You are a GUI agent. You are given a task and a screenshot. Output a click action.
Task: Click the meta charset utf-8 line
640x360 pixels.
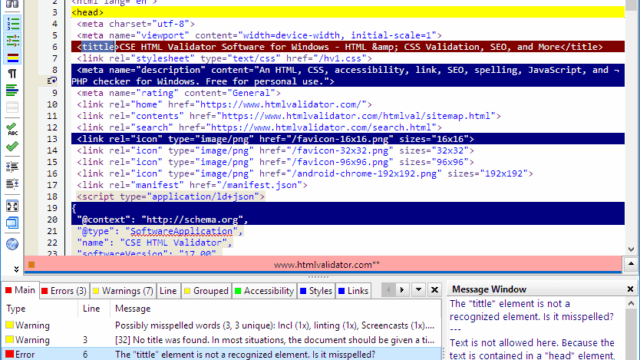coord(136,24)
